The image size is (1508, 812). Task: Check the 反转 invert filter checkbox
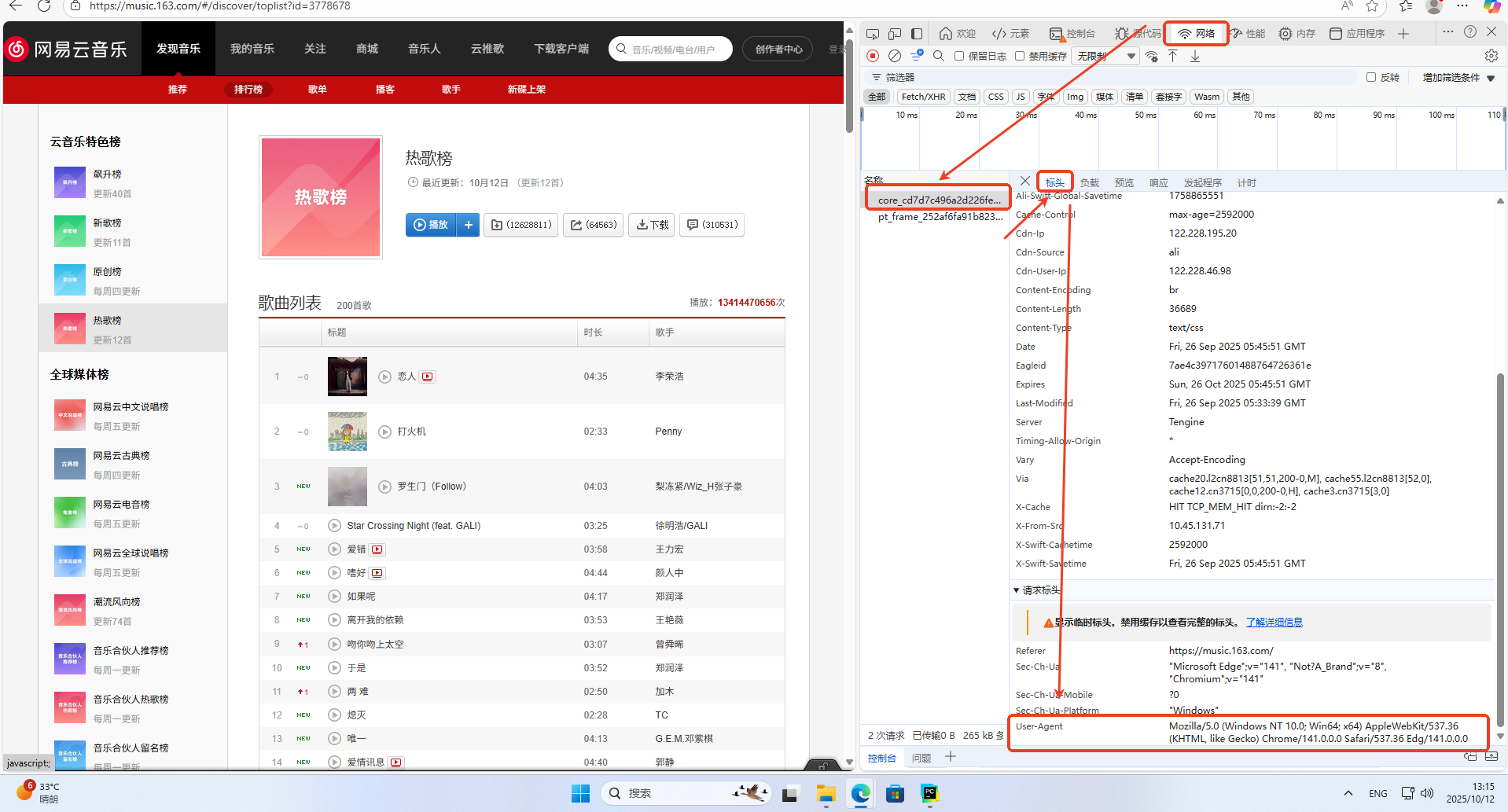(x=1371, y=77)
